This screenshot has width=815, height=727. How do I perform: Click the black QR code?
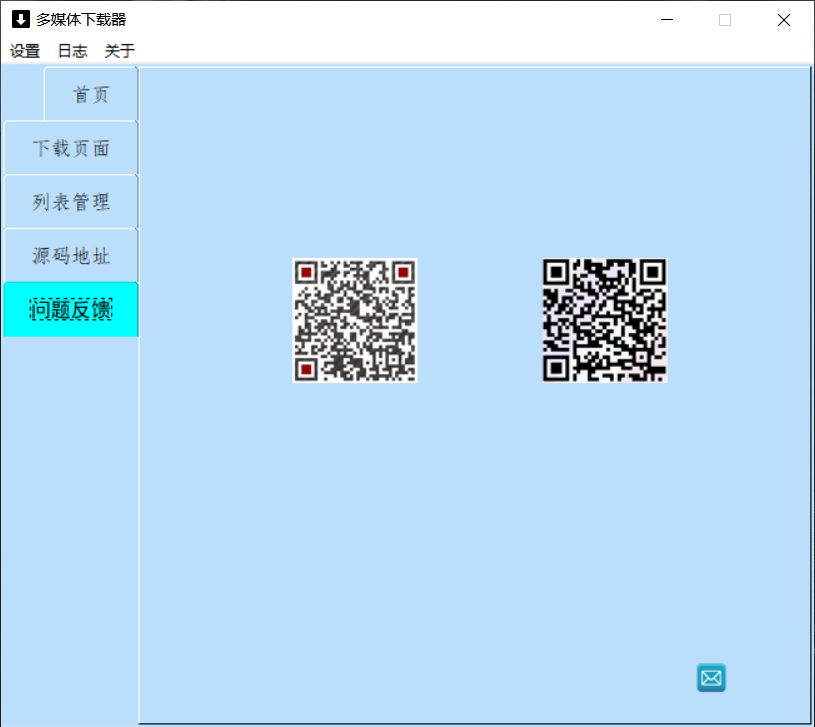(605, 321)
